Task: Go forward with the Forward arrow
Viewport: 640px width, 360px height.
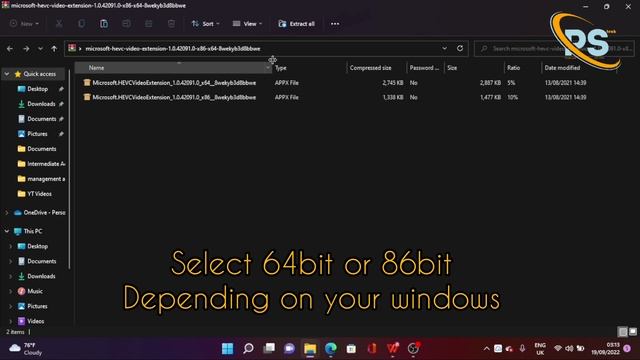Action: click(26, 49)
